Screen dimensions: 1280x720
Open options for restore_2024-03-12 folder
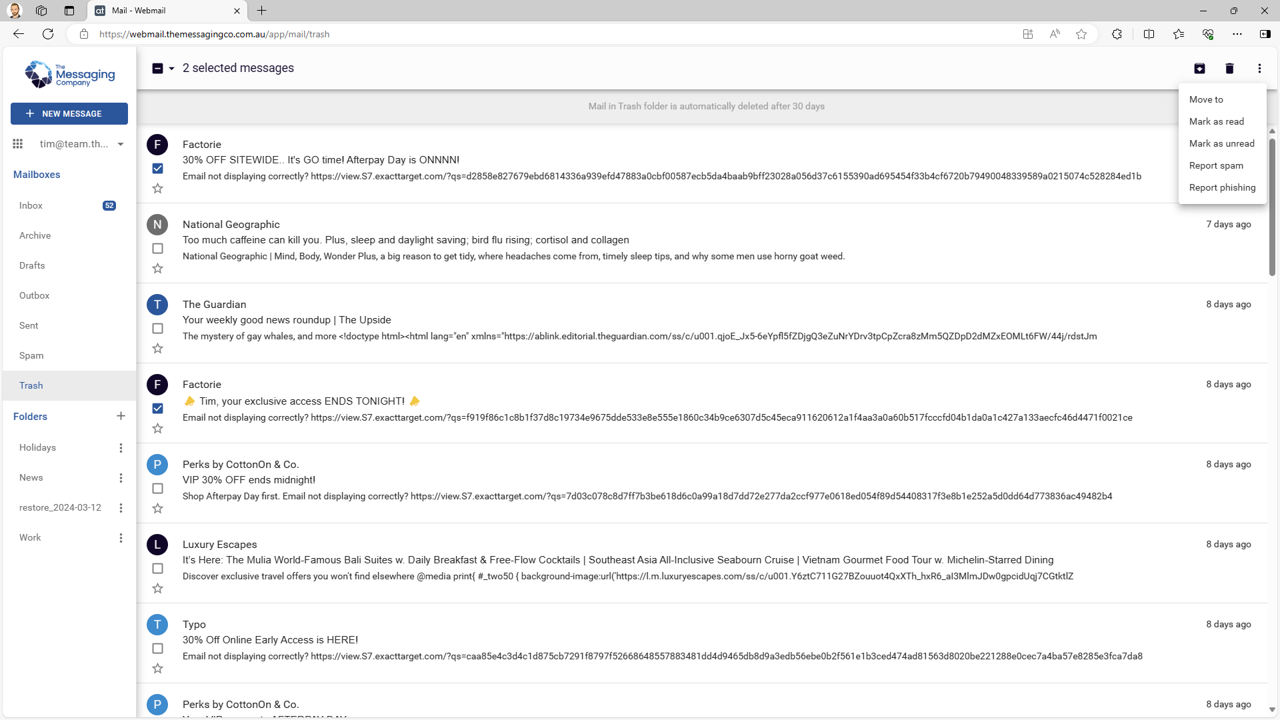coord(121,508)
